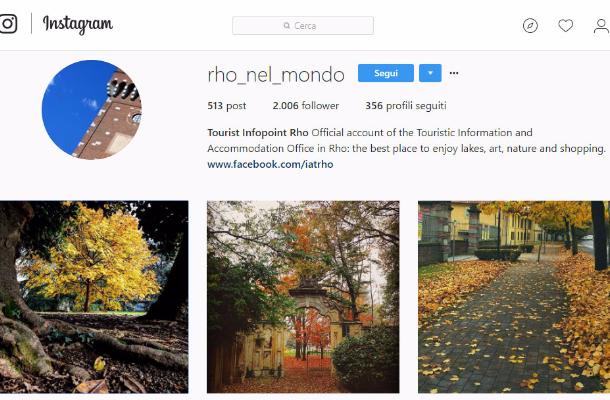Screen dimensions: 610x400
Task: Click the rho_nel_mondo profile picture
Action: point(92,110)
